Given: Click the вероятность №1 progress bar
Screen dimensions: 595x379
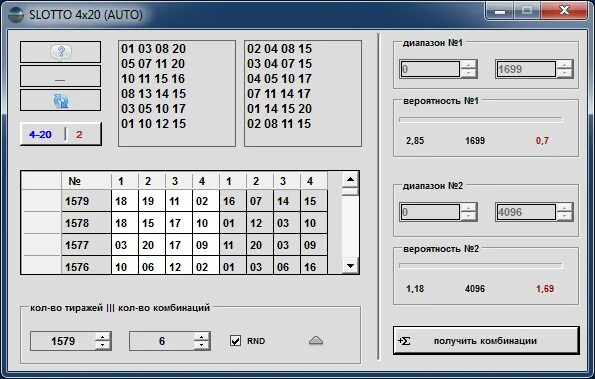Looking at the screenshot, I should (480, 119).
